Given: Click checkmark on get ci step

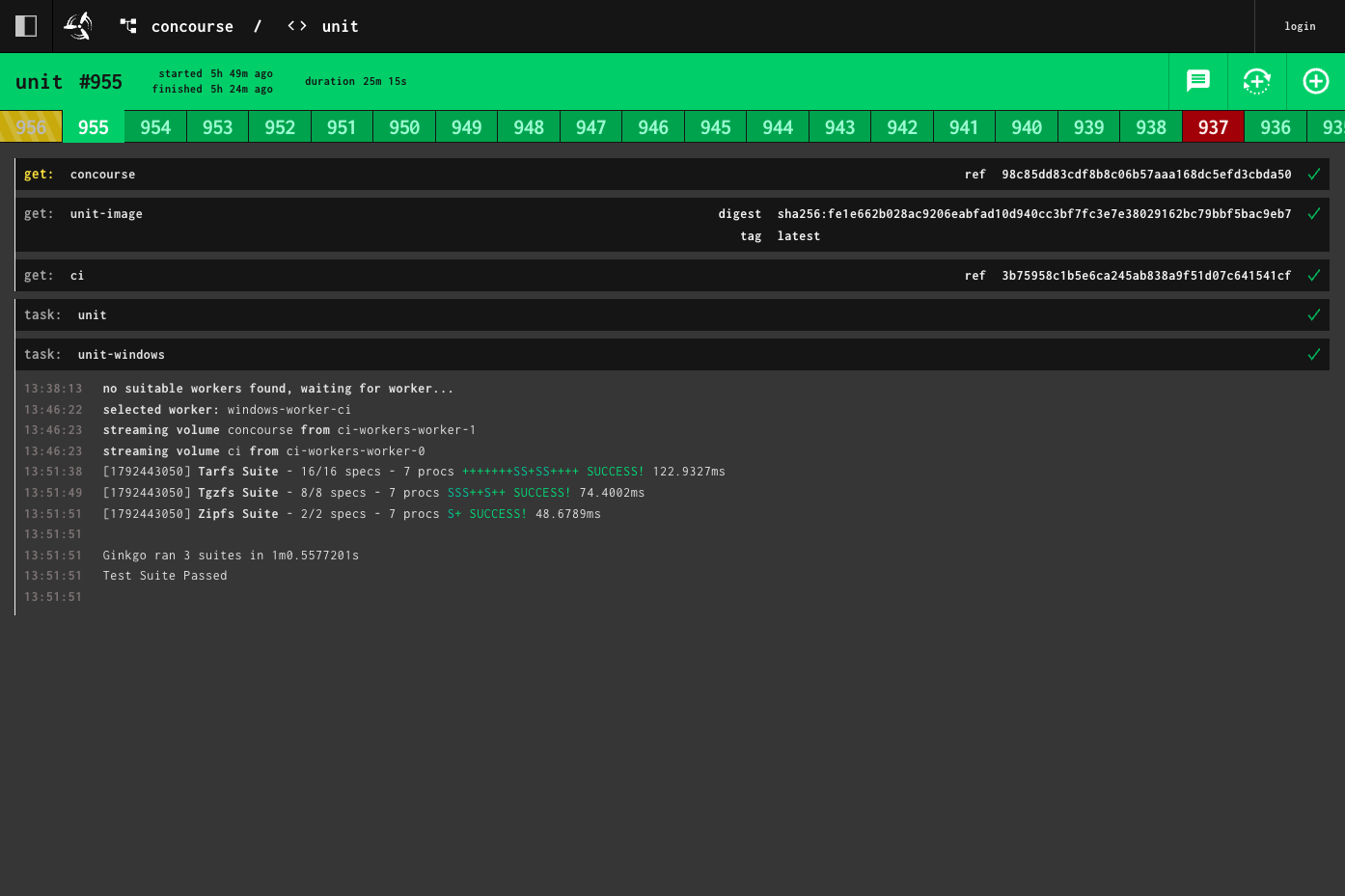Looking at the screenshot, I should (x=1313, y=276).
